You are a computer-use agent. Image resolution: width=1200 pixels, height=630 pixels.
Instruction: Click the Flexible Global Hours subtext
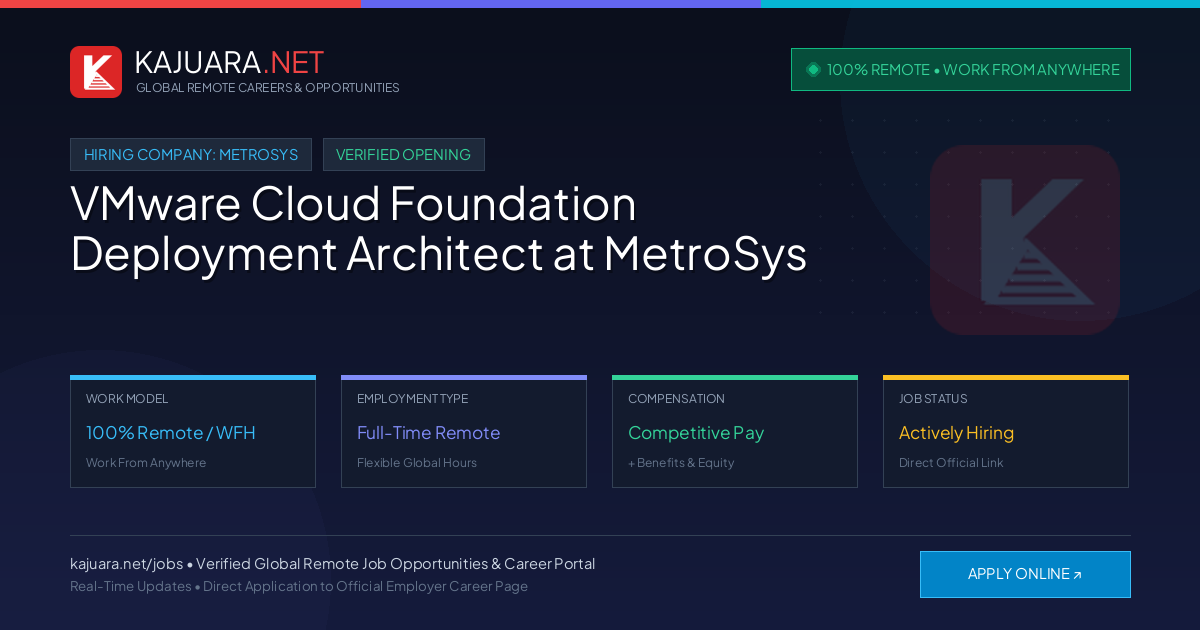(x=417, y=463)
